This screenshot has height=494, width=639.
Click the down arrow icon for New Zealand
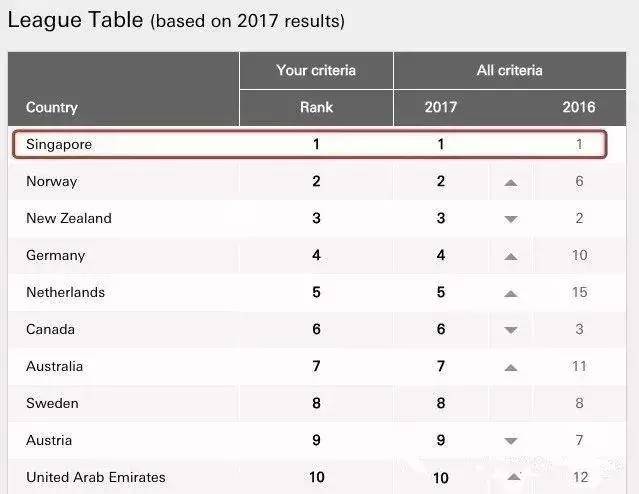pyautogui.click(x=511, y=219)
